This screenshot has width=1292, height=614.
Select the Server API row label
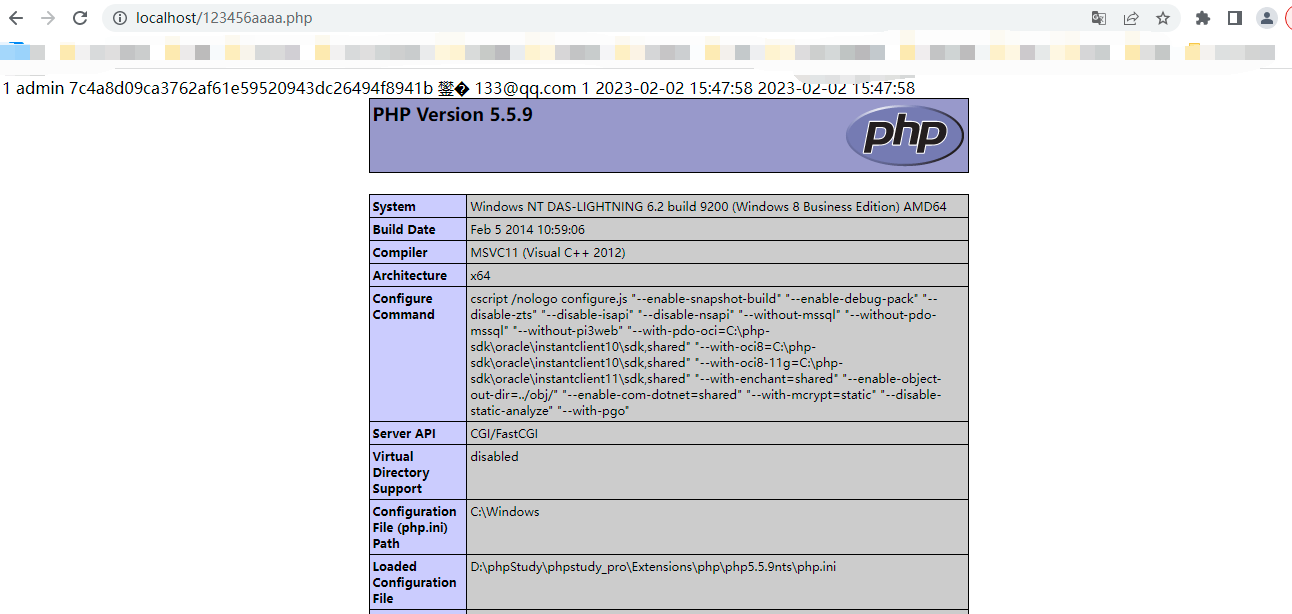tap(404, 433)
